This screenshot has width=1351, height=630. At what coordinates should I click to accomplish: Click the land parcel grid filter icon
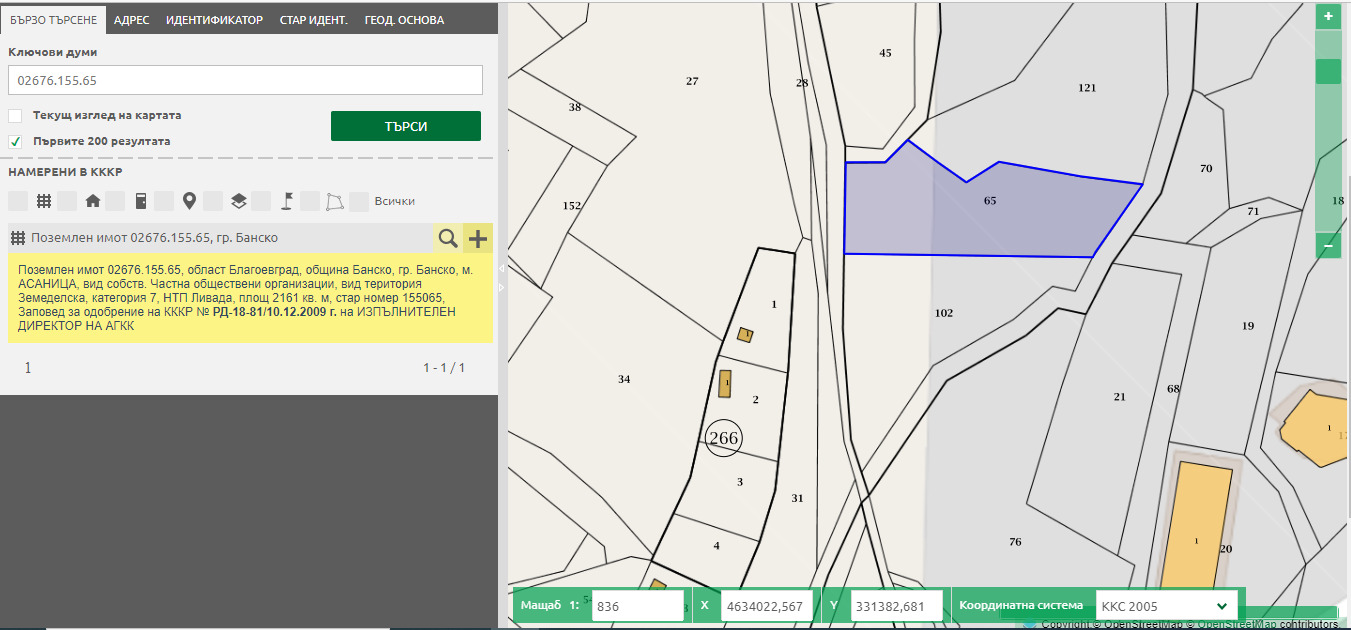[44, 201]
